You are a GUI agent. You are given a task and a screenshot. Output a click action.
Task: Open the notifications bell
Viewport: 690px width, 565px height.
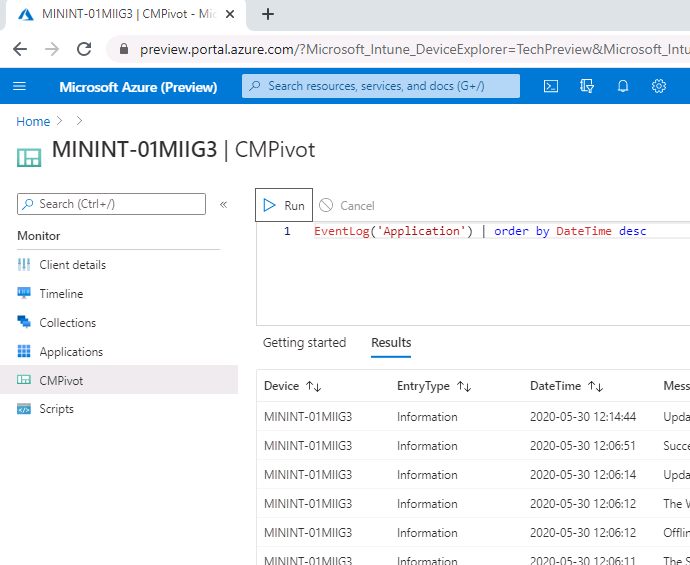pyautogui.click(x=623, y=86)
